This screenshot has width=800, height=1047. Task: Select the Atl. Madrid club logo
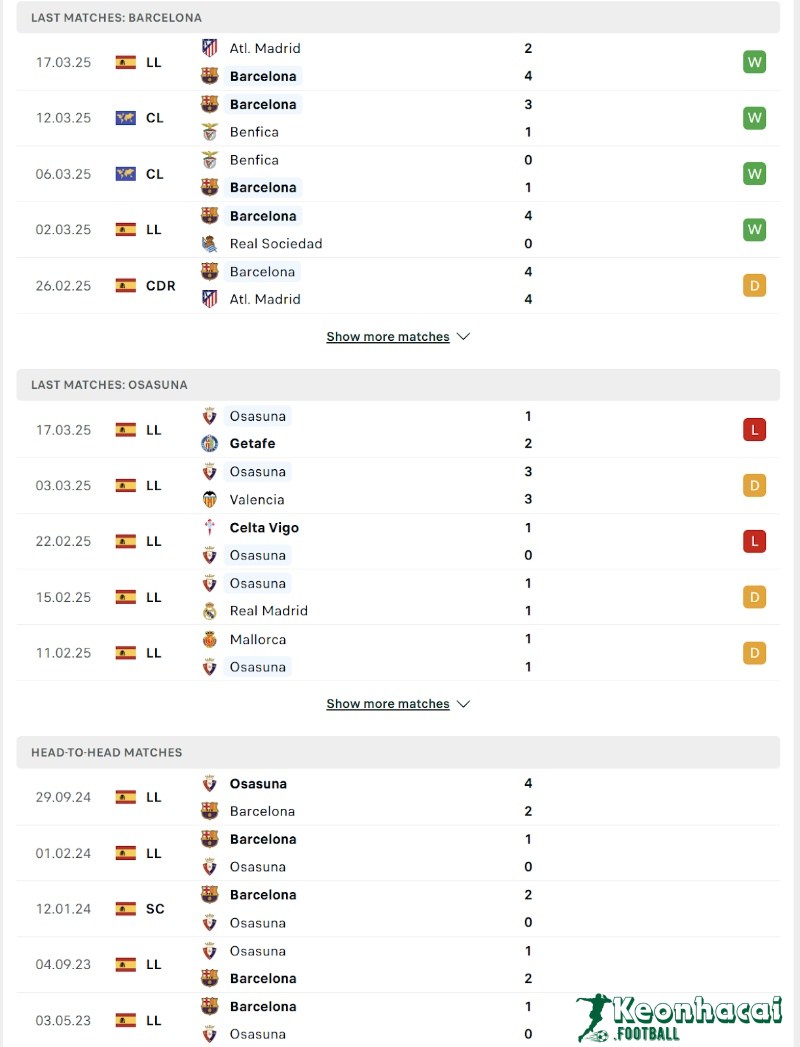208,47
